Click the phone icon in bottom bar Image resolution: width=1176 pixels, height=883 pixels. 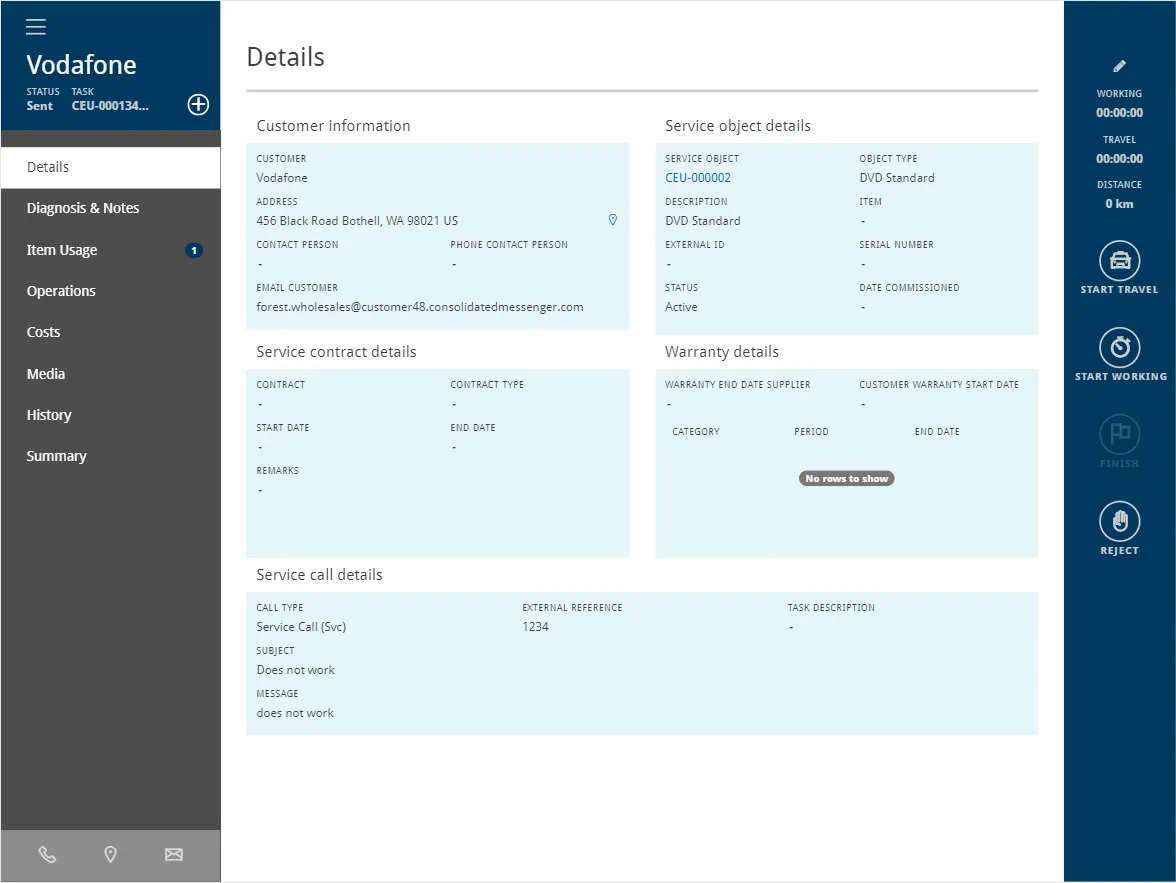47,854
